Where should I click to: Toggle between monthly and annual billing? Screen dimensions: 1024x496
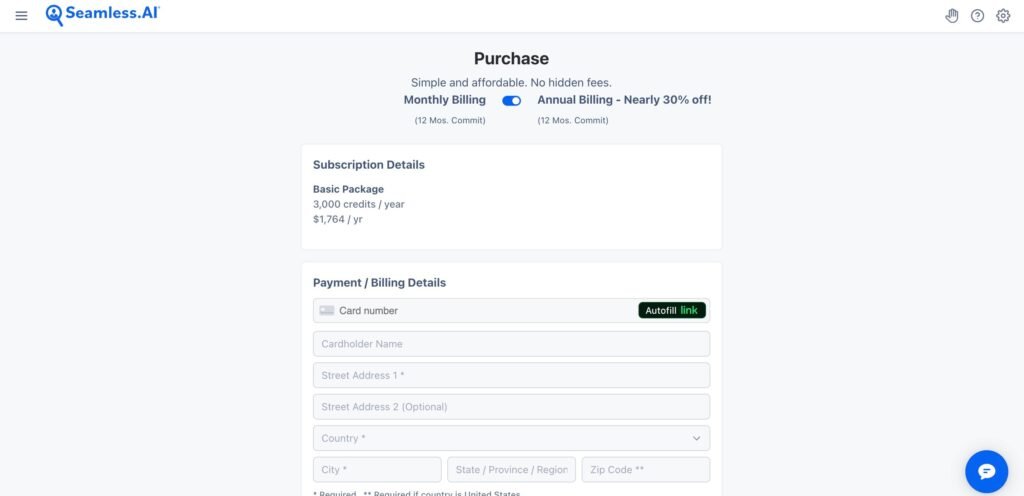[512, 101]
